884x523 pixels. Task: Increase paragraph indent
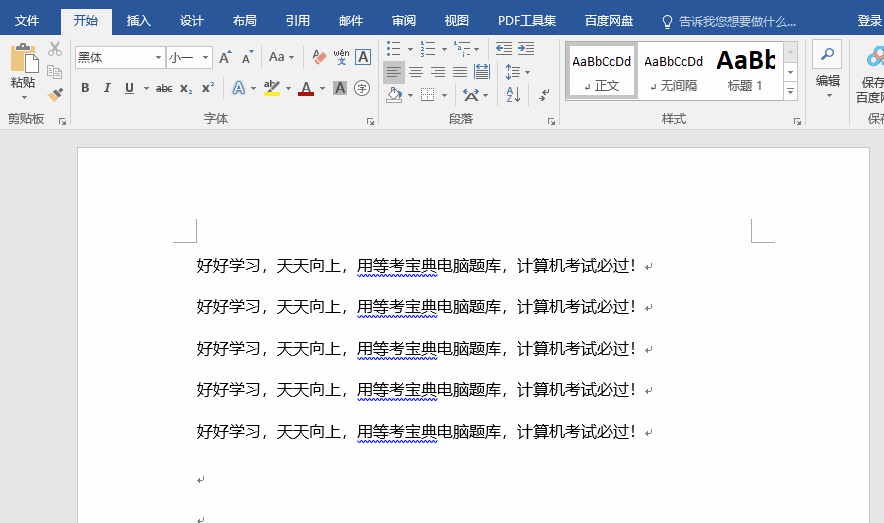[526, 48]
